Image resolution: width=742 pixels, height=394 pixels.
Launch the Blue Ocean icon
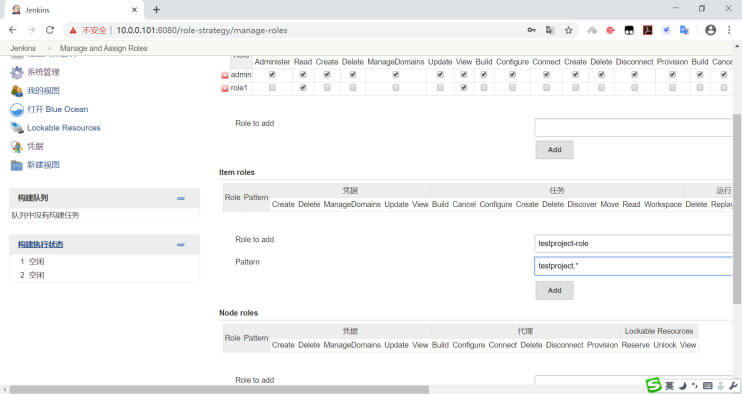coord(17,110)
